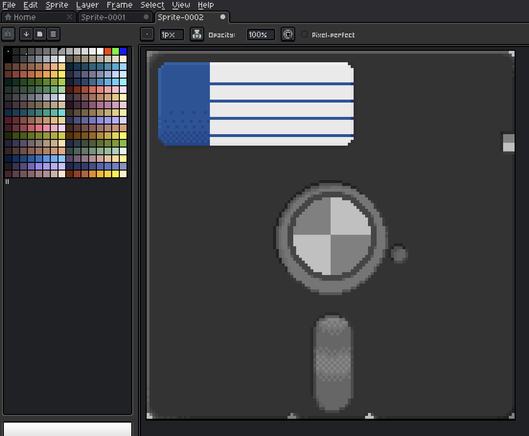
Task: Close Sprite-0002 via its tab dot
Action: click(223, 17)
